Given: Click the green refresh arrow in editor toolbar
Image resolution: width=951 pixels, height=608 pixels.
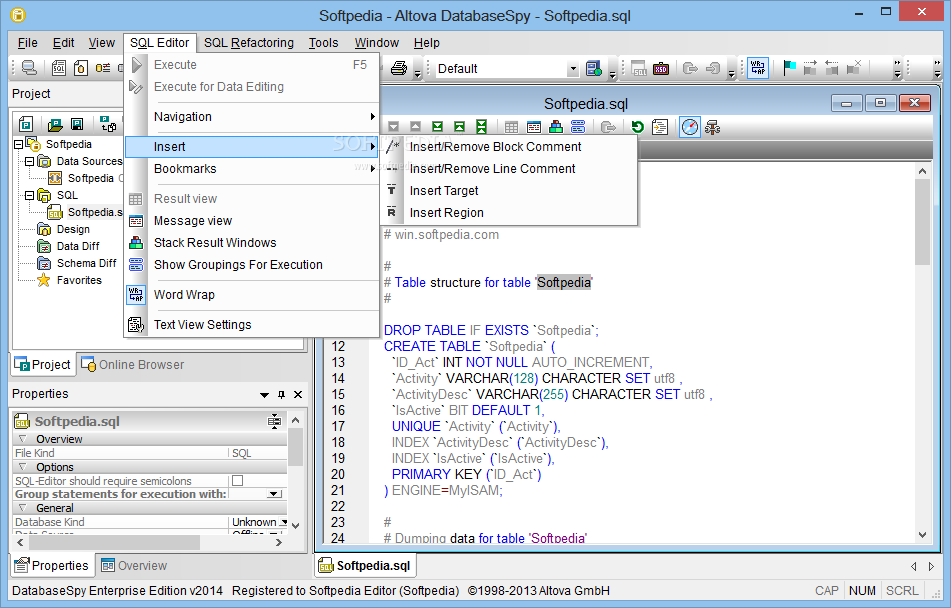Looking at the screenshot, I should point(637,127).
